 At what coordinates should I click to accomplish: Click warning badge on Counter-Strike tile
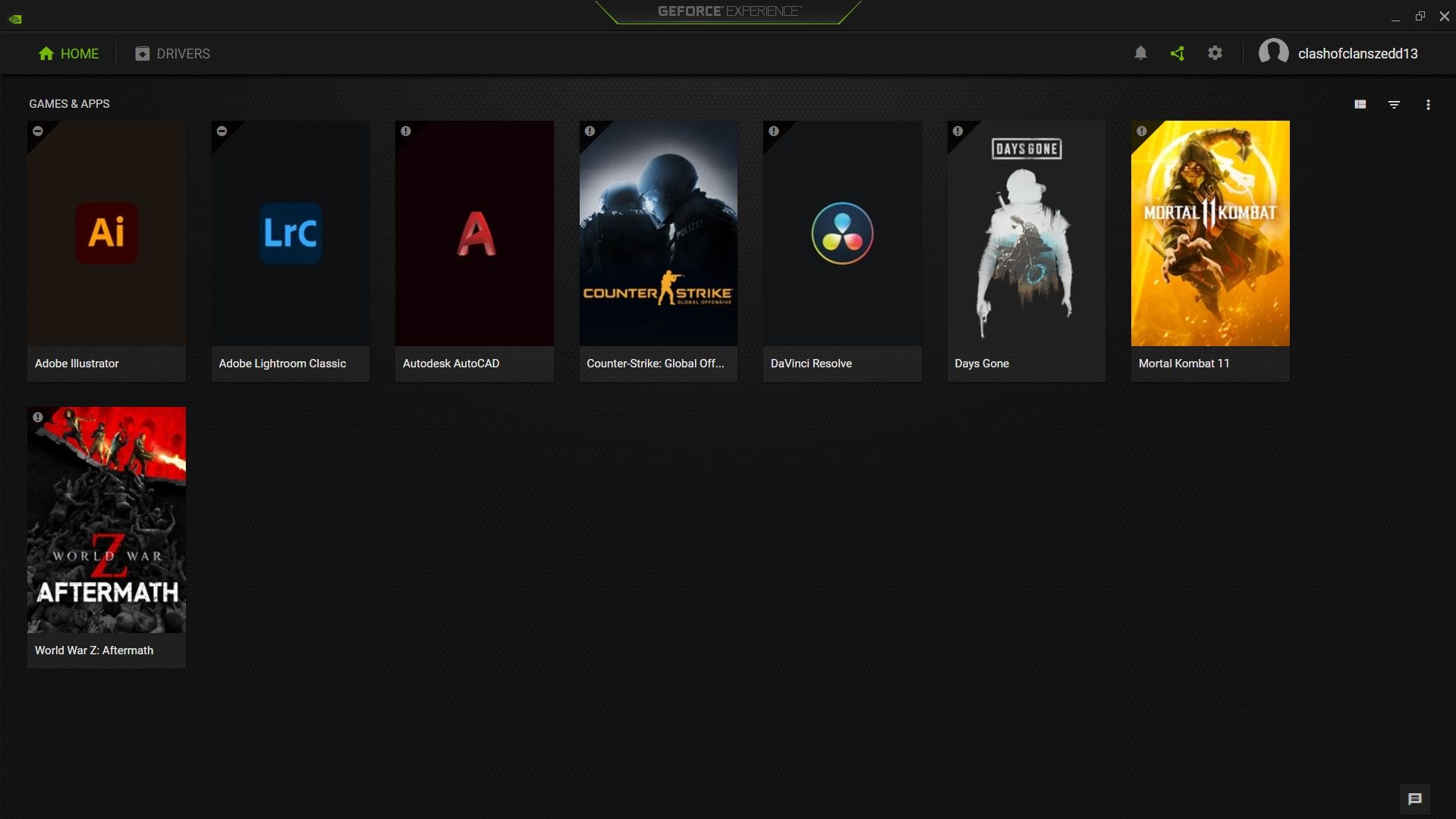(590, 131)
